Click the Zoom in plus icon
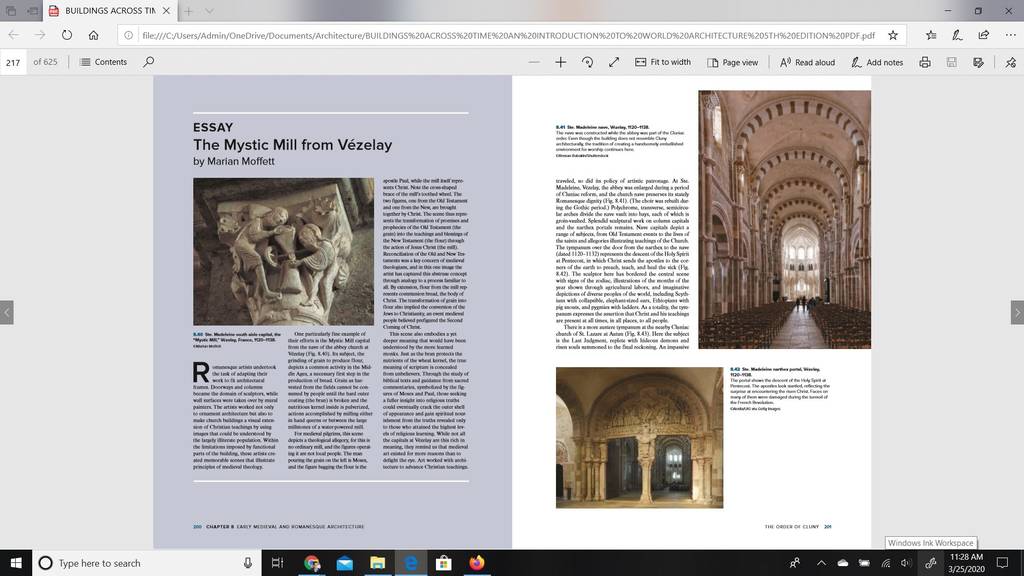The width and height of the screenshot is (1024, 576). (560, 62)
